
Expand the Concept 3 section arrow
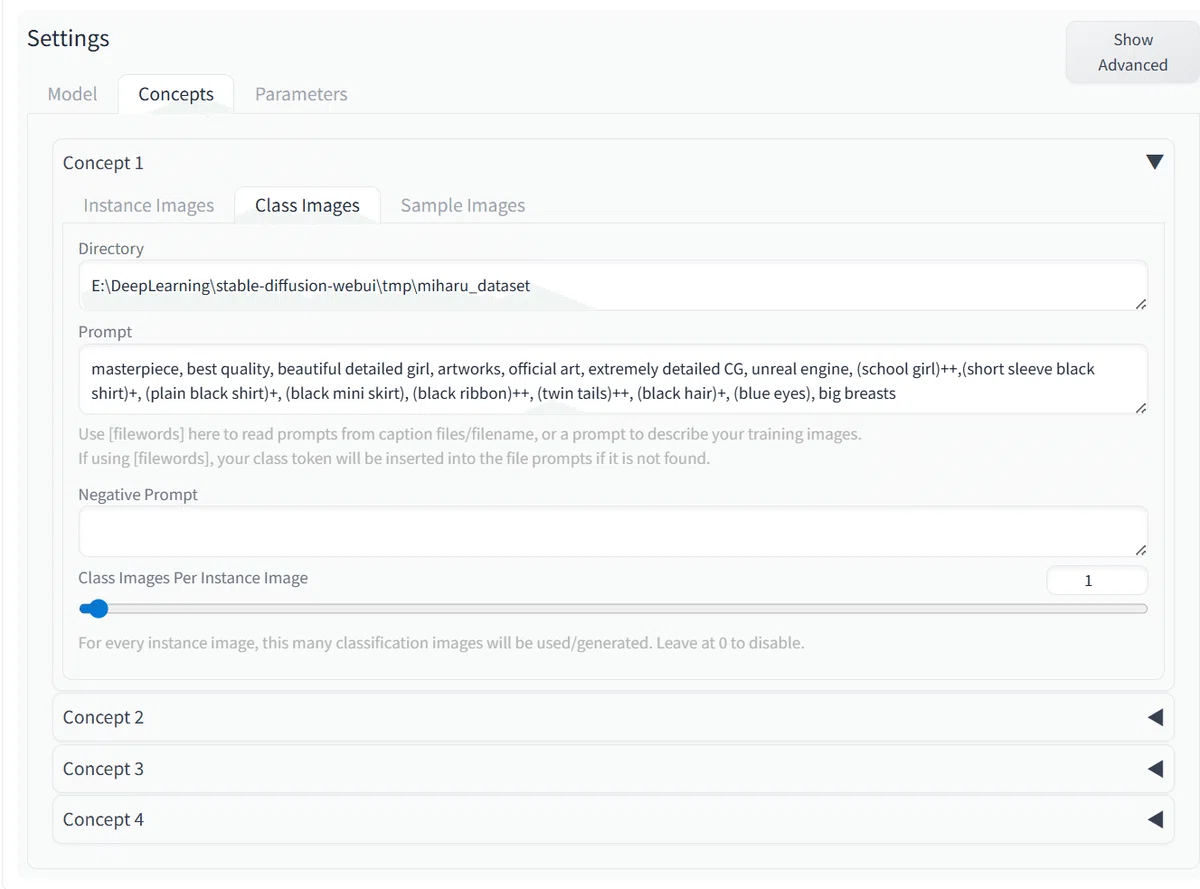[x=1155, y=769]
